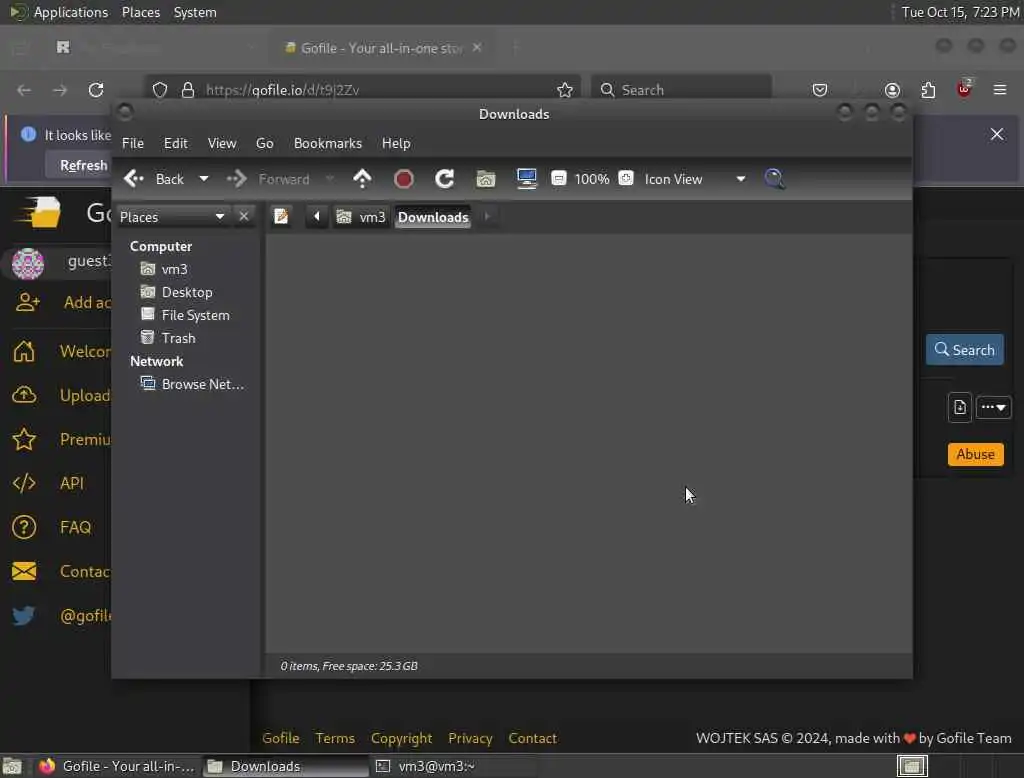The image size is (1024, 778).
Task: Click Firefox search box
Action: coord(681,89)
